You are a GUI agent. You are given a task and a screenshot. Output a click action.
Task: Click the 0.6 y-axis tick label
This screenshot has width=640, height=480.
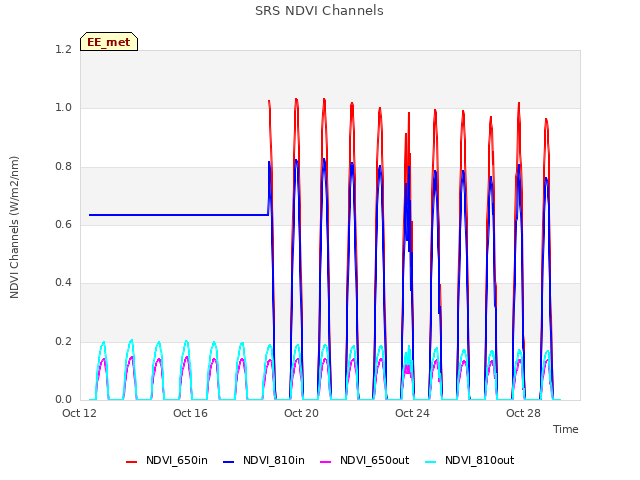[63, 224]
